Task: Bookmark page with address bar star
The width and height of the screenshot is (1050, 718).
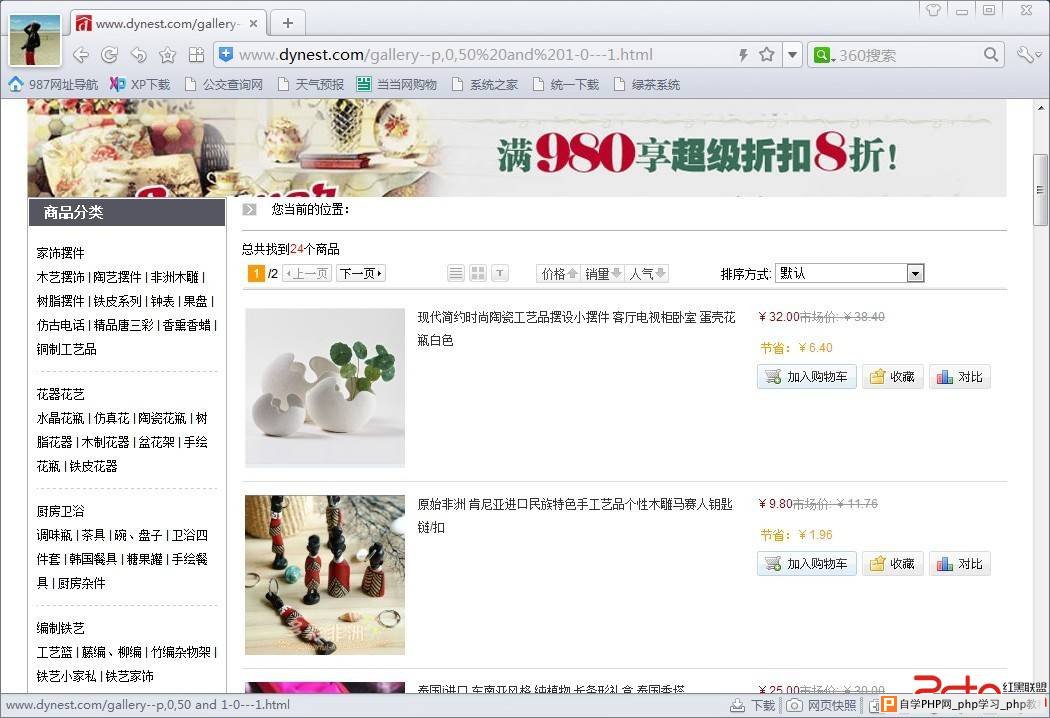Action: point(767,54)
